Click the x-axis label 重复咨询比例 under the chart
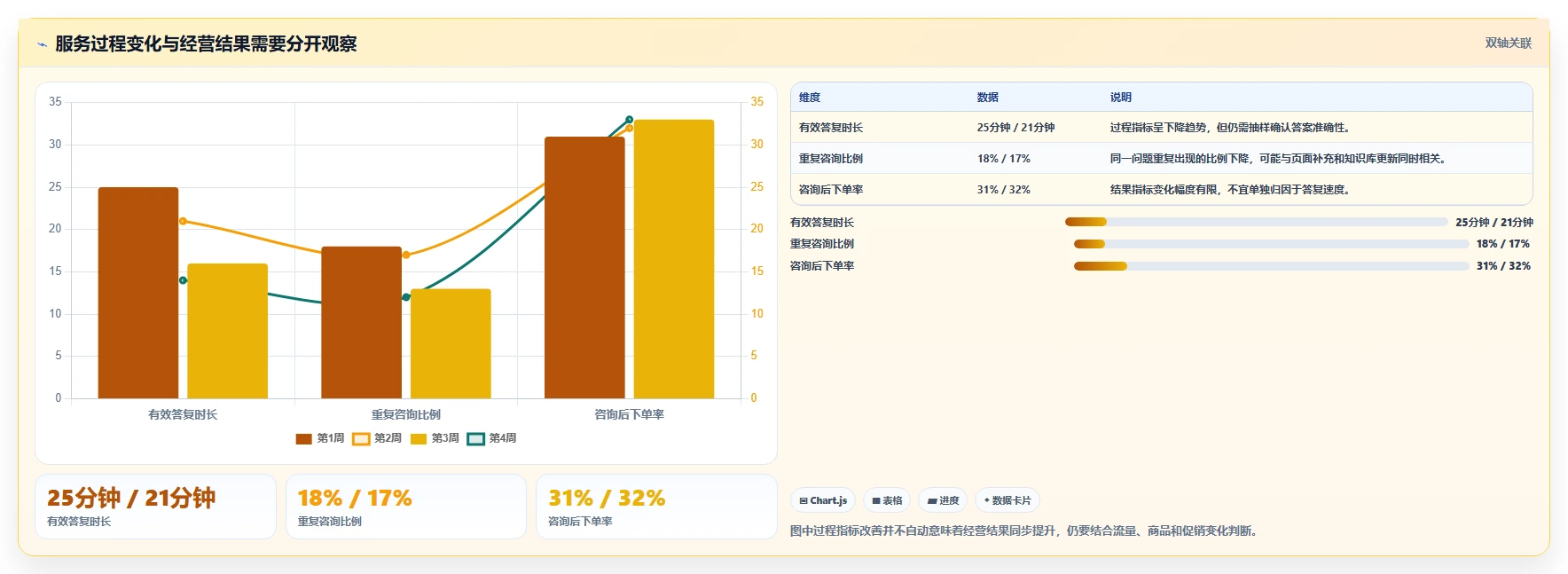This screenshot has height=574, width=1568. click(406, 414)
